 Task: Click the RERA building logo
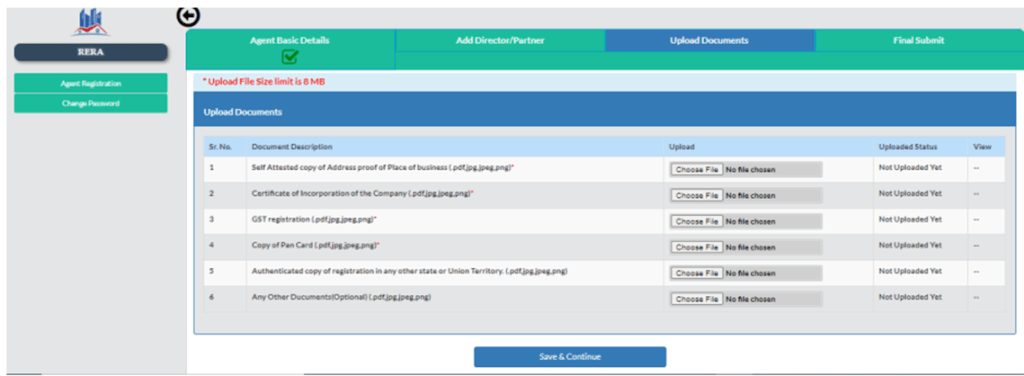pyautogui.click(x=90, y=22)
